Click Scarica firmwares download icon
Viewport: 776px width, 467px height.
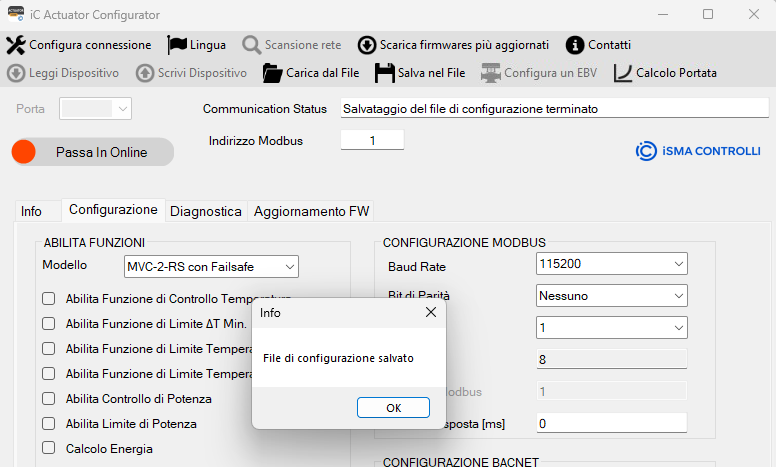pyautogui.click(x=367, y=45)
